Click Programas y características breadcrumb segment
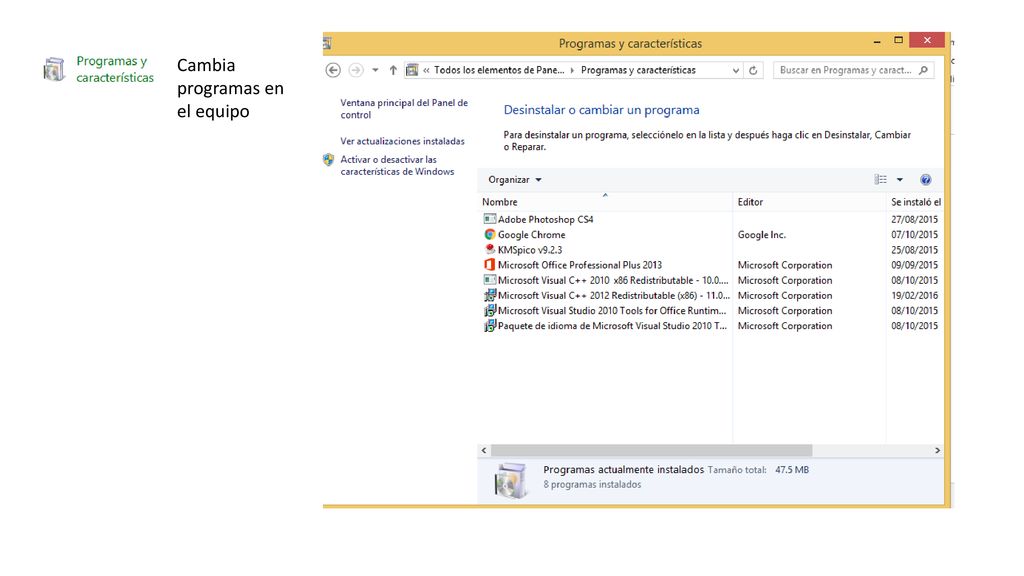The image size is (1024, 576). [638, 70]
